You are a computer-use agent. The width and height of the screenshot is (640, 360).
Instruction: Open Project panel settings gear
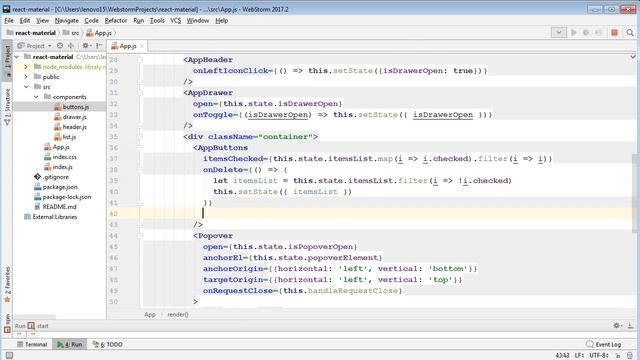pos(86,46)
